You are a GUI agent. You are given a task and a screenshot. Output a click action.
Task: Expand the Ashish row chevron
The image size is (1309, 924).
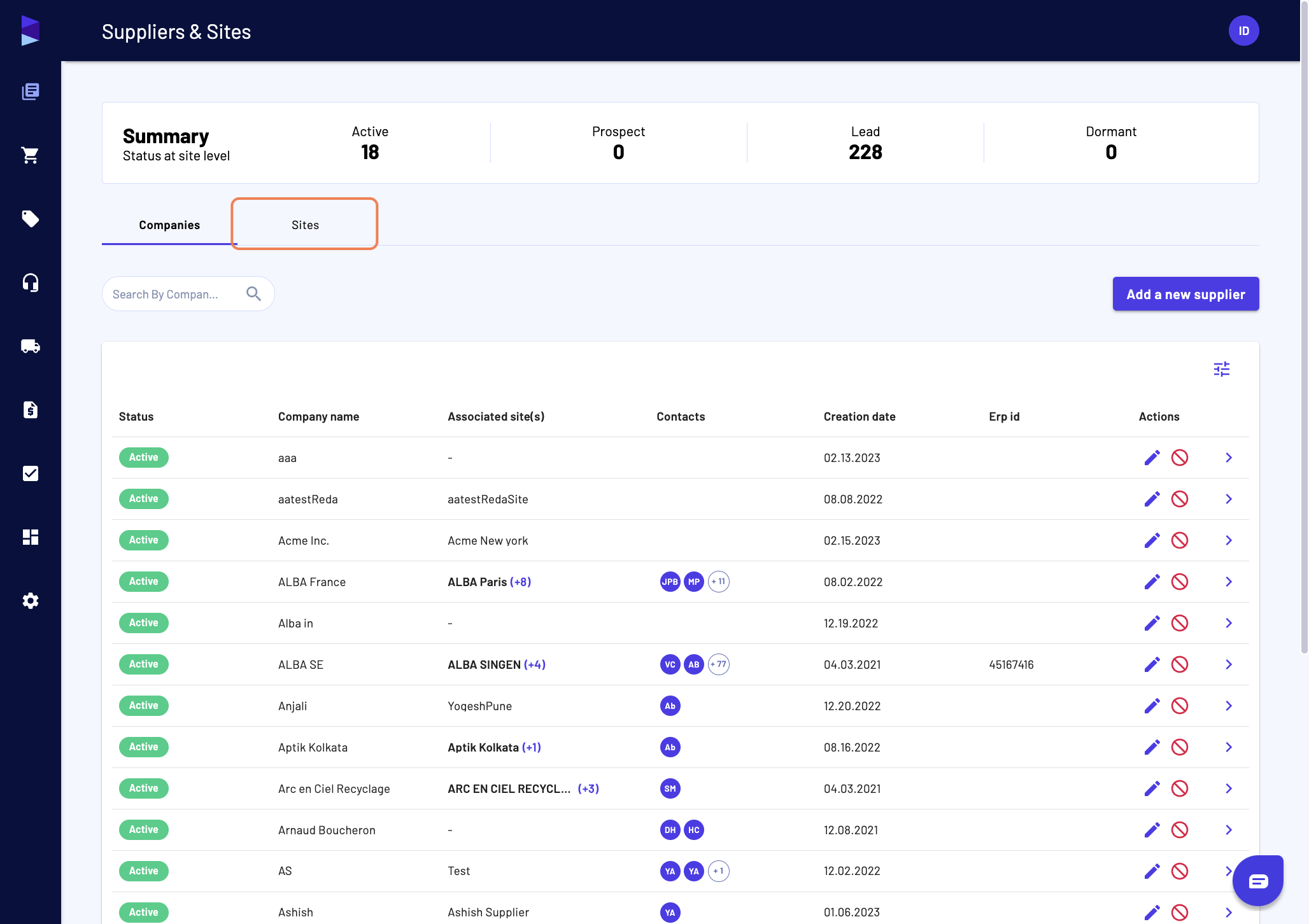[x=1229, y=913]
